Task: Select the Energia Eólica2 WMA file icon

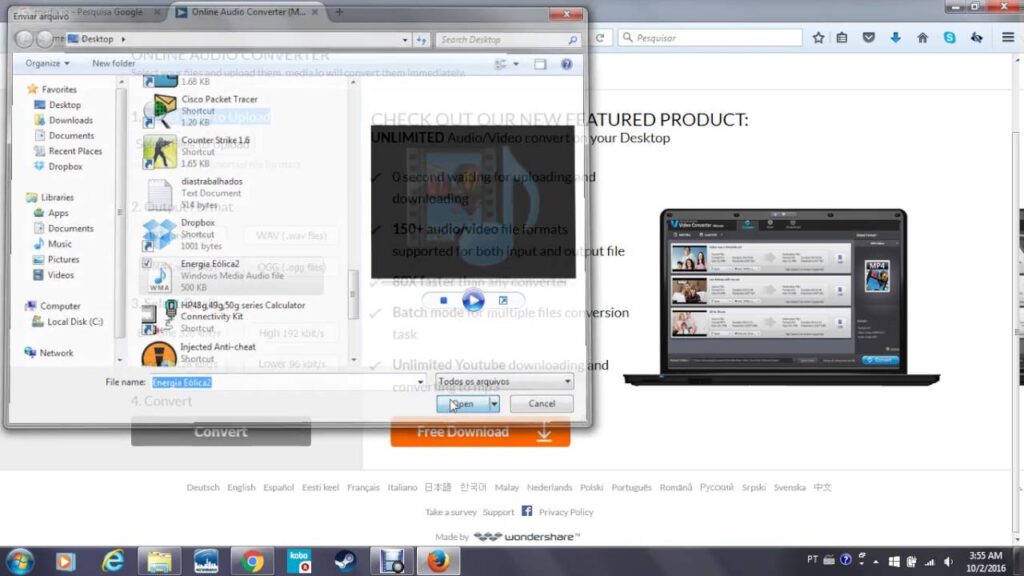Action: click(161, 278)
